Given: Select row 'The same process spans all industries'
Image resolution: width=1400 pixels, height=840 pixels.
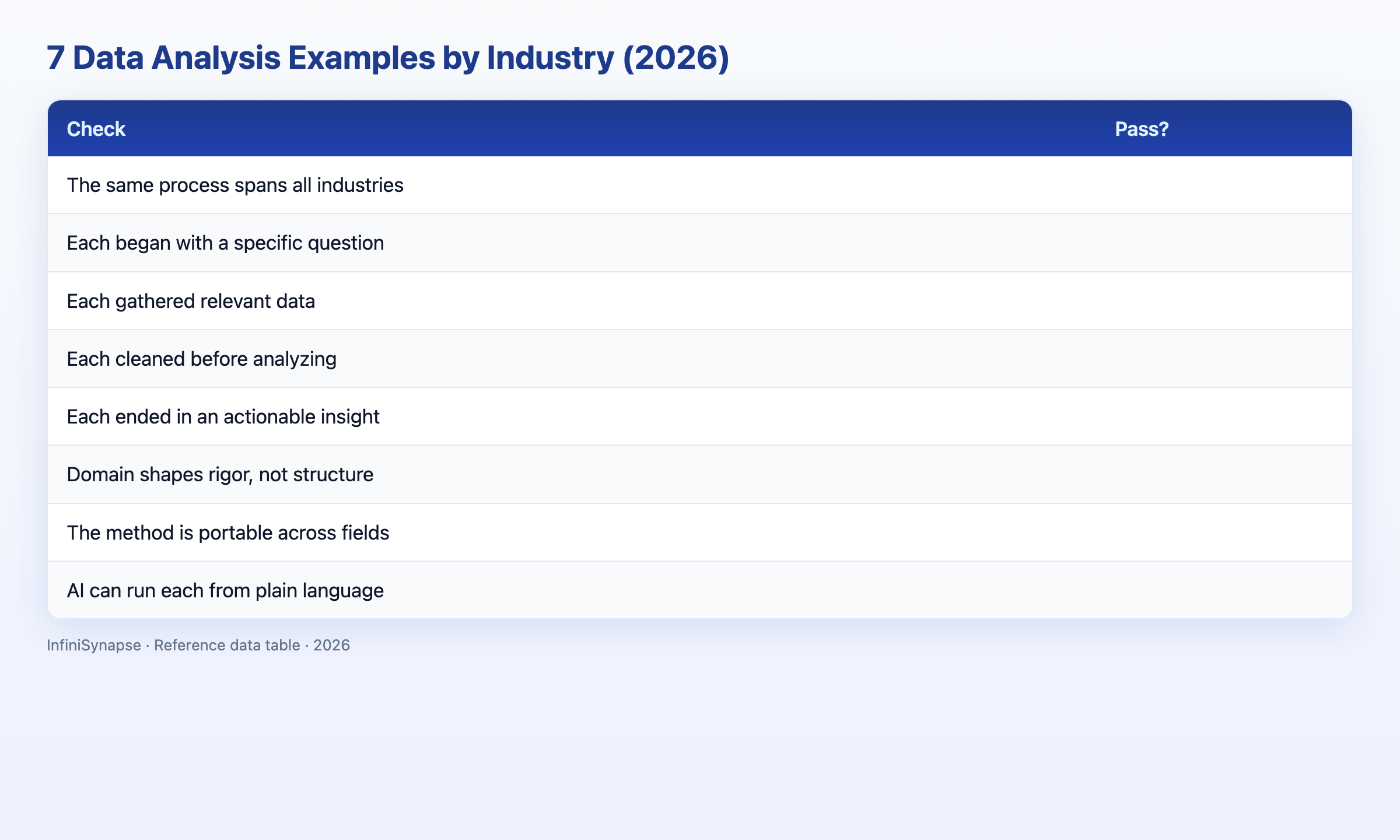Looking at the screenshot, I should [x=700, y=185].
